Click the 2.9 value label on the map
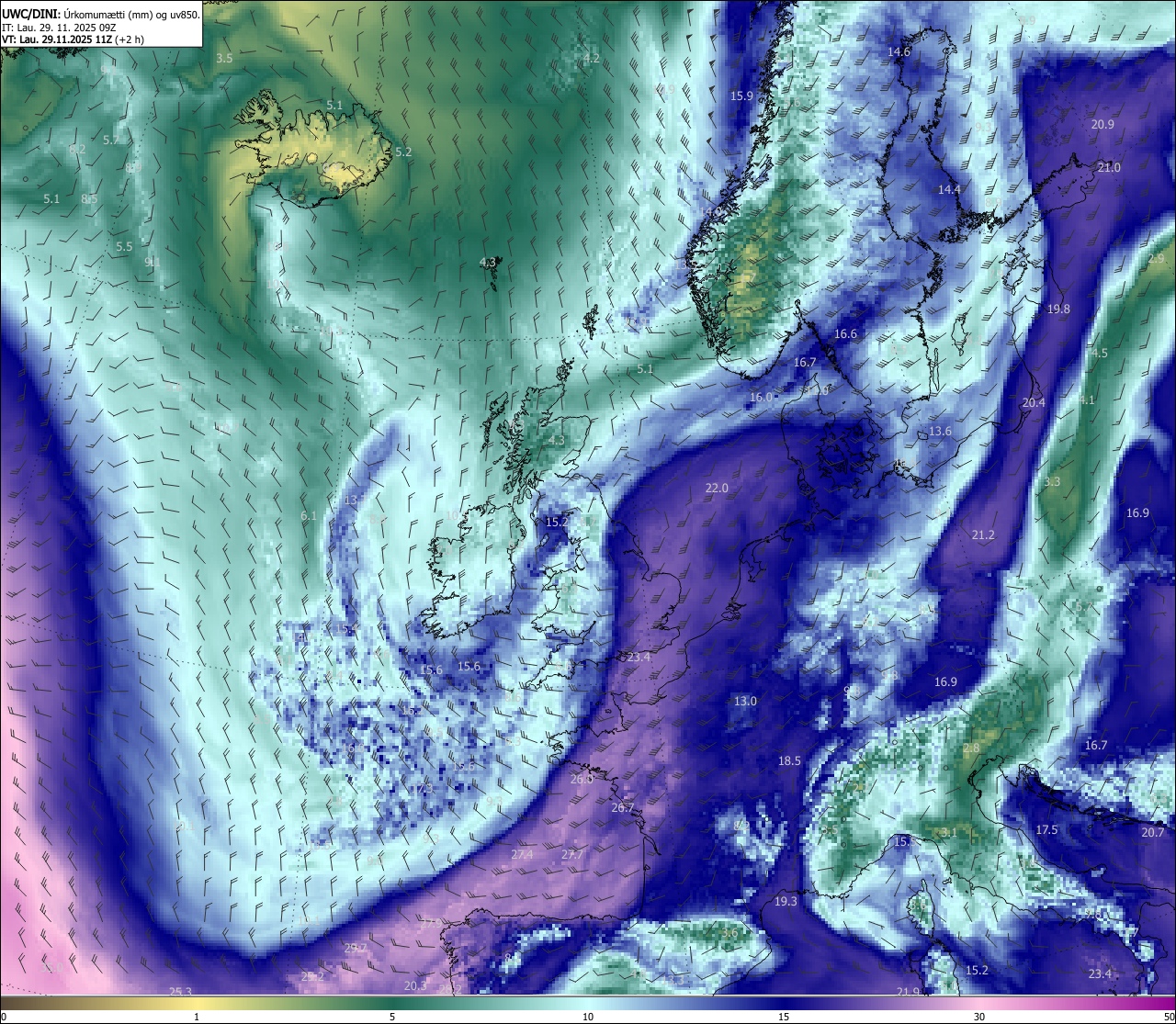The height and width of the screenshot is (1024, 1176). point(1157,260)
